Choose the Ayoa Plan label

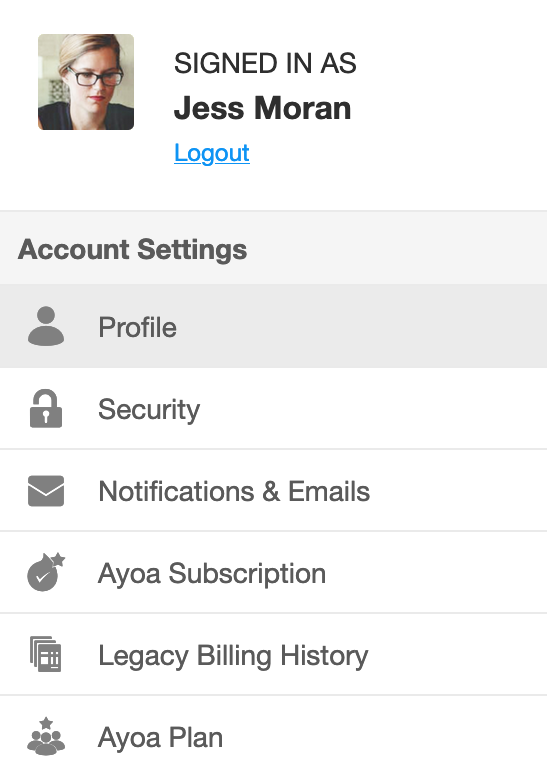[161, 738]
